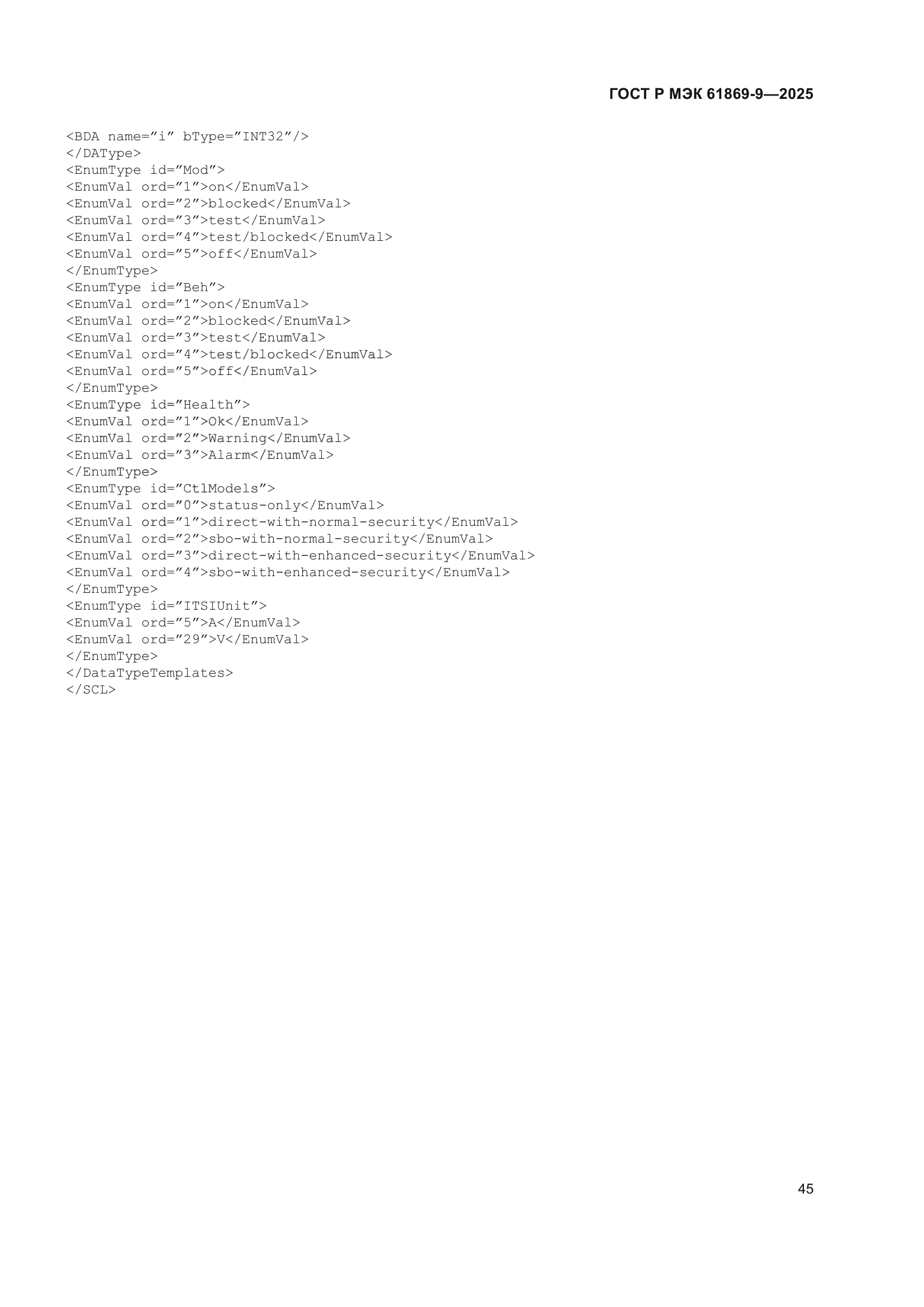Viewport: 924px width, 1307px height.
Task: Click the direct-with-enhanced-security line
Action: coord(301,555)
